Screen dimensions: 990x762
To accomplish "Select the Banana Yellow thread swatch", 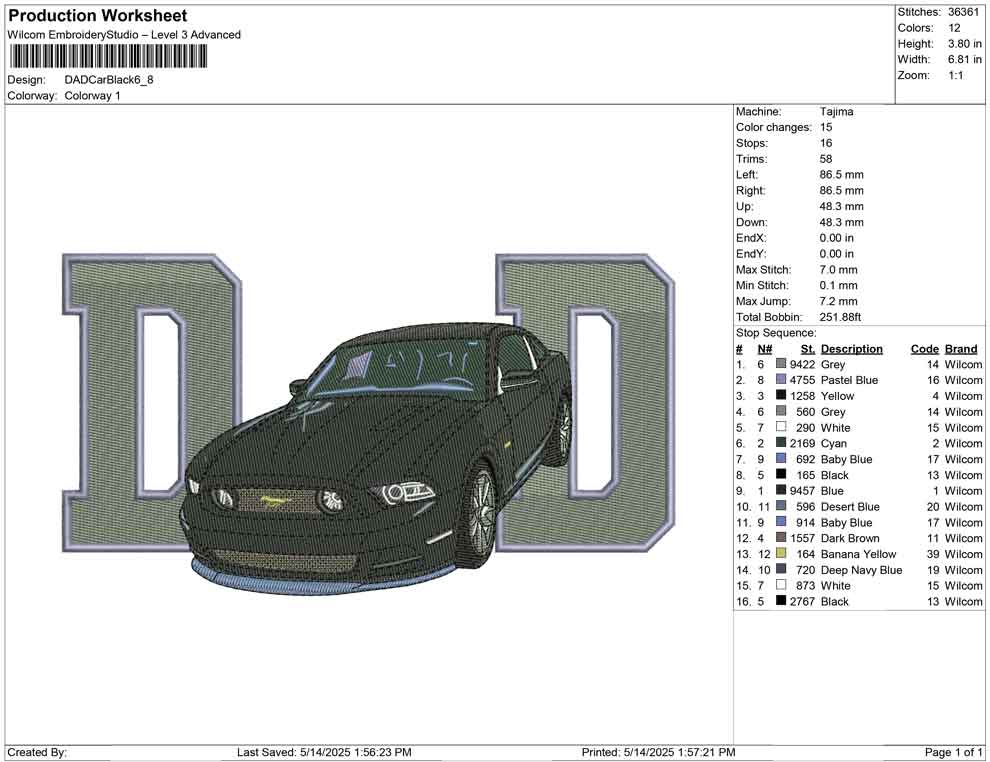I will tap(781, 554).
